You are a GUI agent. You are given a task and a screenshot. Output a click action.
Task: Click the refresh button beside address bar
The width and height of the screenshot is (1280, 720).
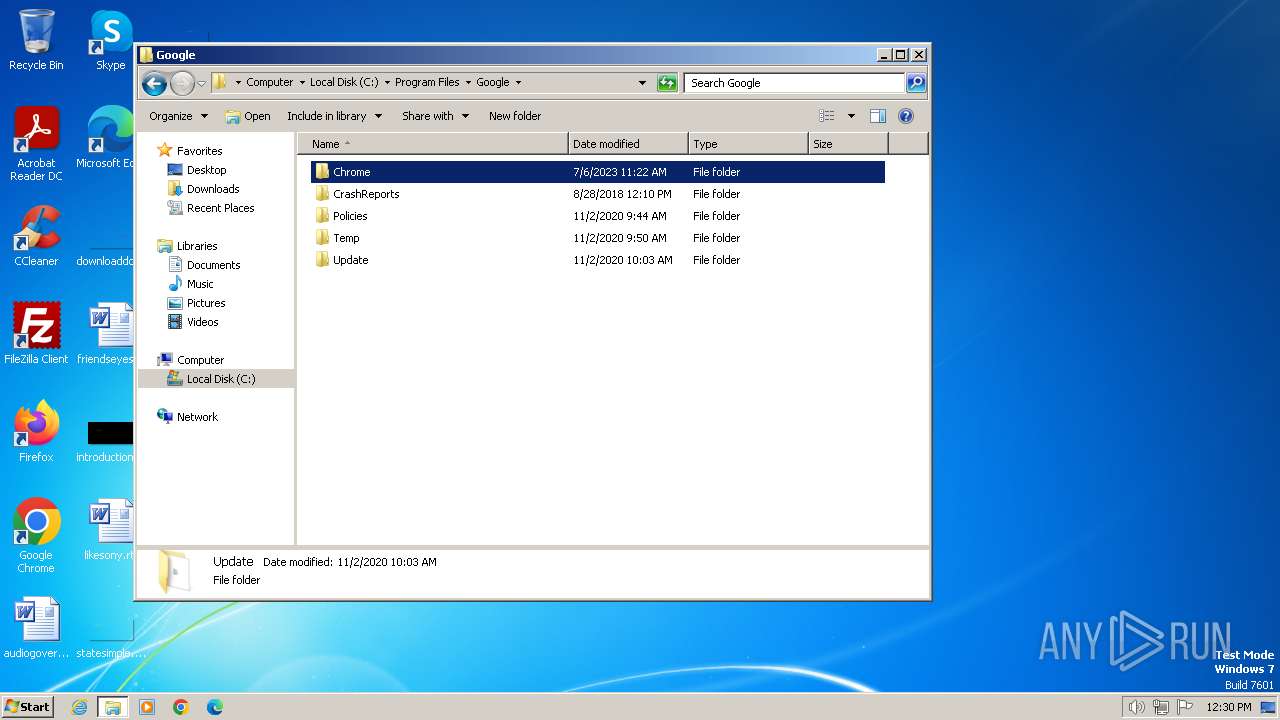pos(667,83)
